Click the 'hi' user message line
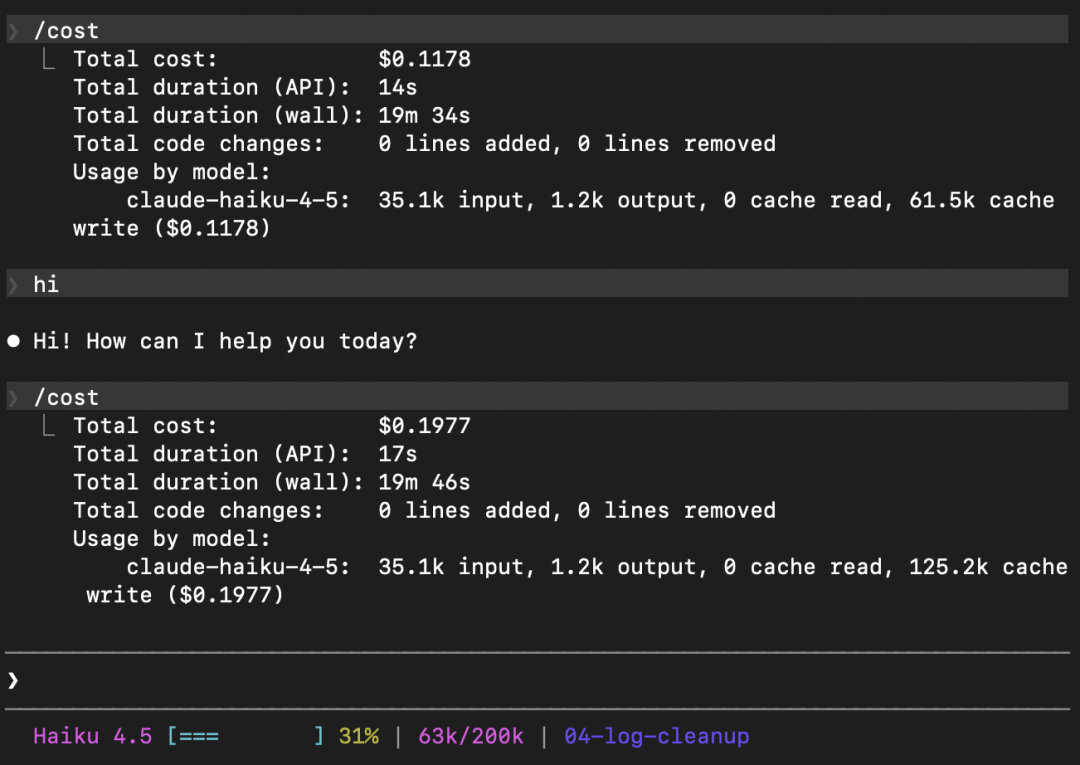 tap(537, 284)
